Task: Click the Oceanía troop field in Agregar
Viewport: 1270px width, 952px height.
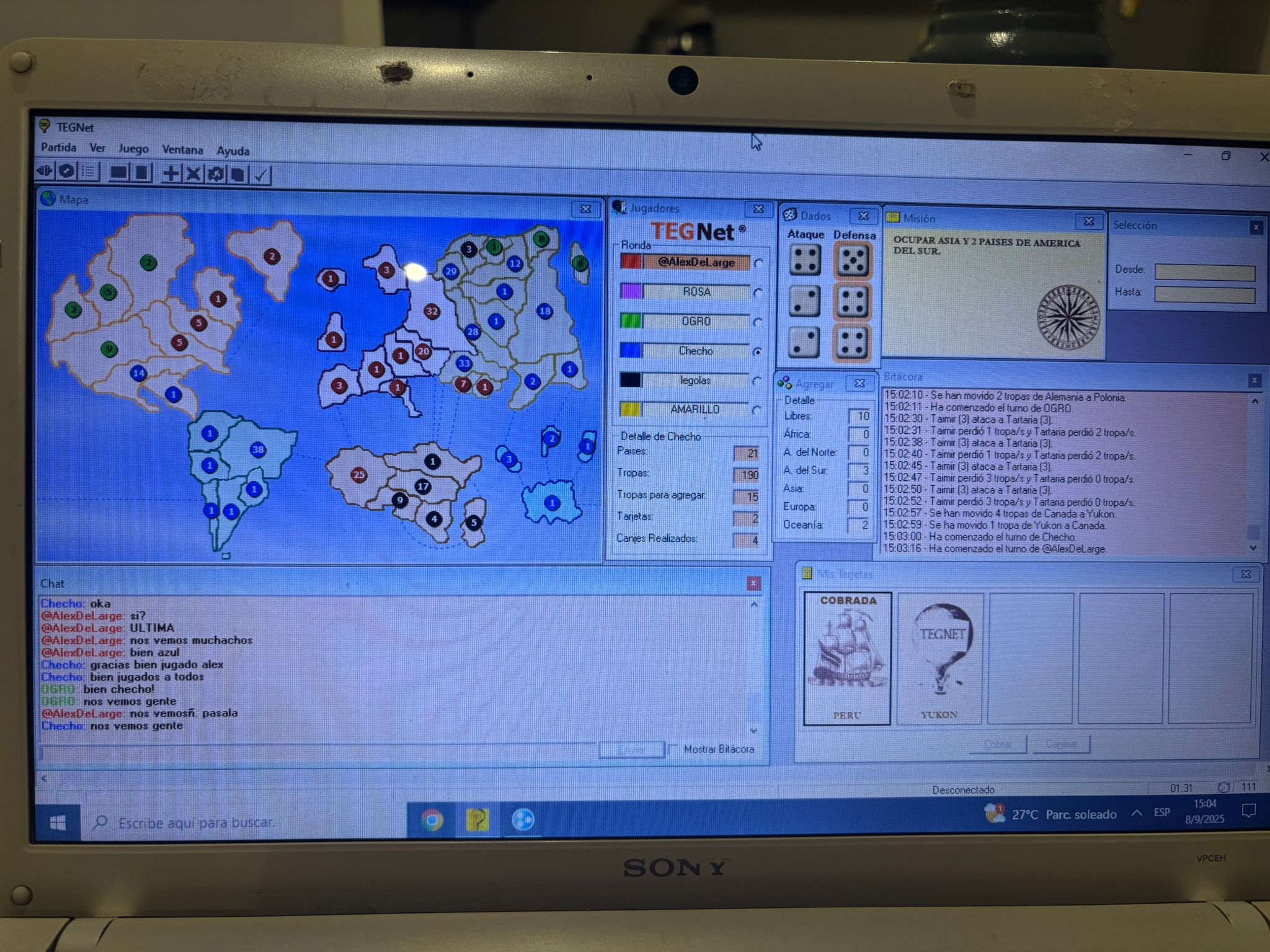Action: (859, 525)
